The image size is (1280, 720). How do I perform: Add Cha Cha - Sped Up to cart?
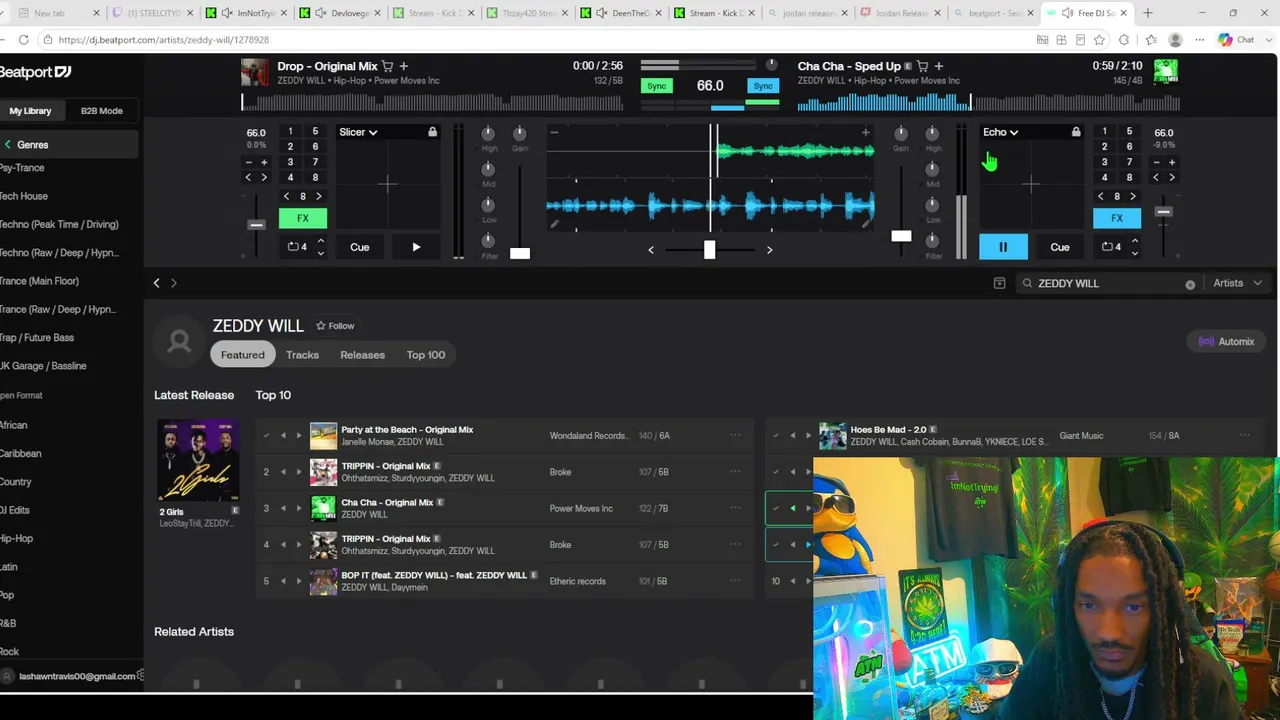(x=923, y=66)
